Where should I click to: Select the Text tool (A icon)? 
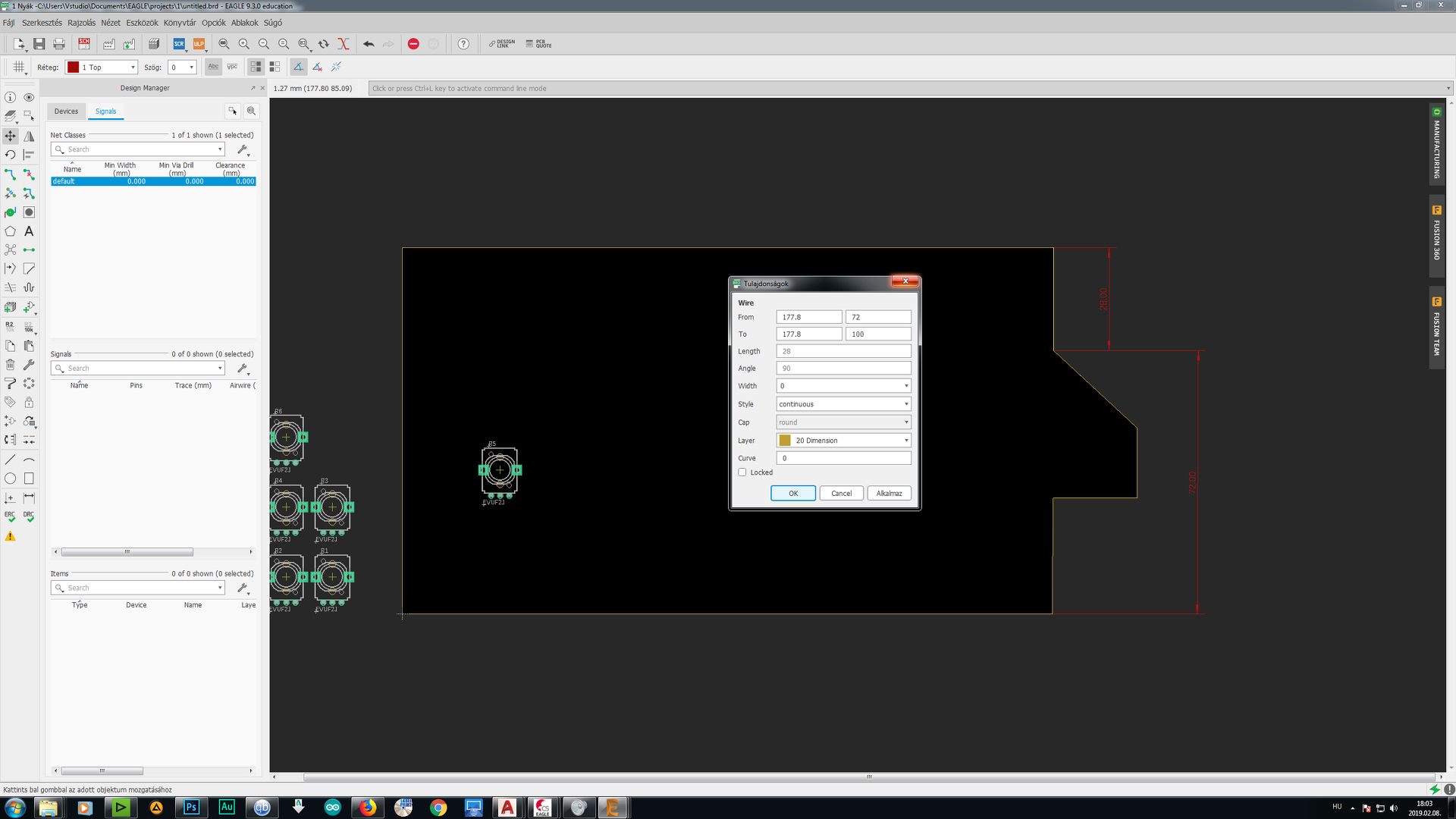tap(29, 231)
